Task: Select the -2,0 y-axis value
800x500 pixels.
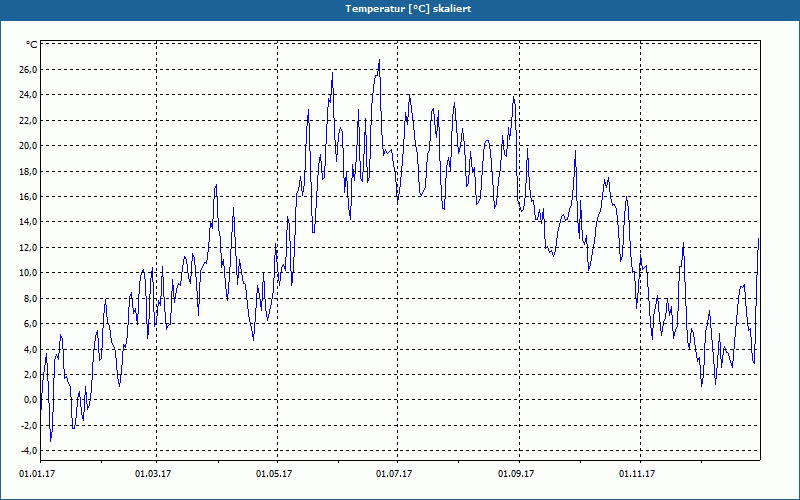Action: [x=29, y=426]
